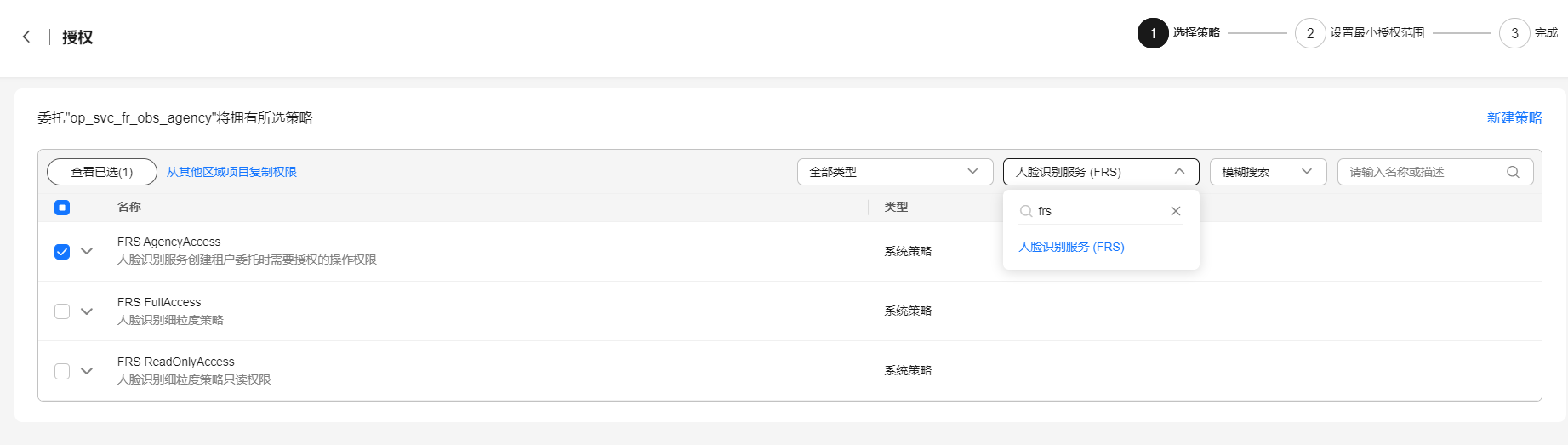Check the FRS ReadOnlyAccess policy checkbox
Screen dimensions: 1568x445
pos(62,371)
